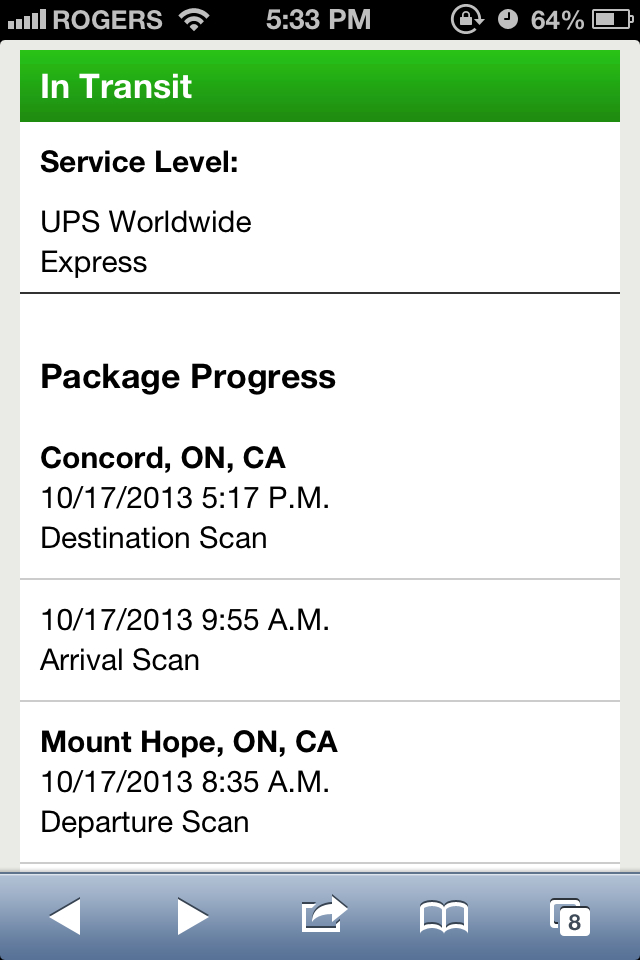Tap the Safari back arrow

[65, 917]
